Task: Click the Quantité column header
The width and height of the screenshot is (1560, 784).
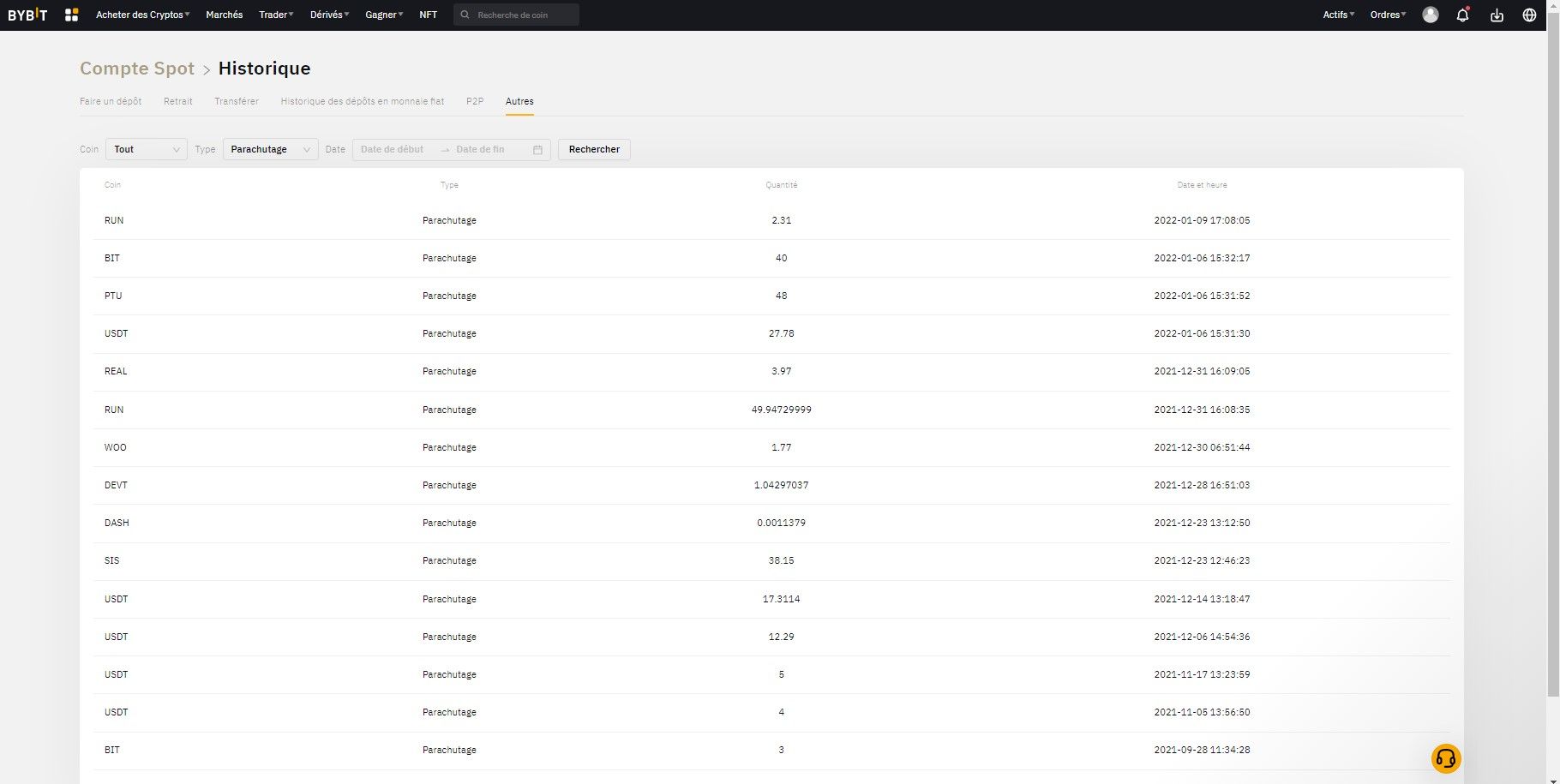Action: 782,185
